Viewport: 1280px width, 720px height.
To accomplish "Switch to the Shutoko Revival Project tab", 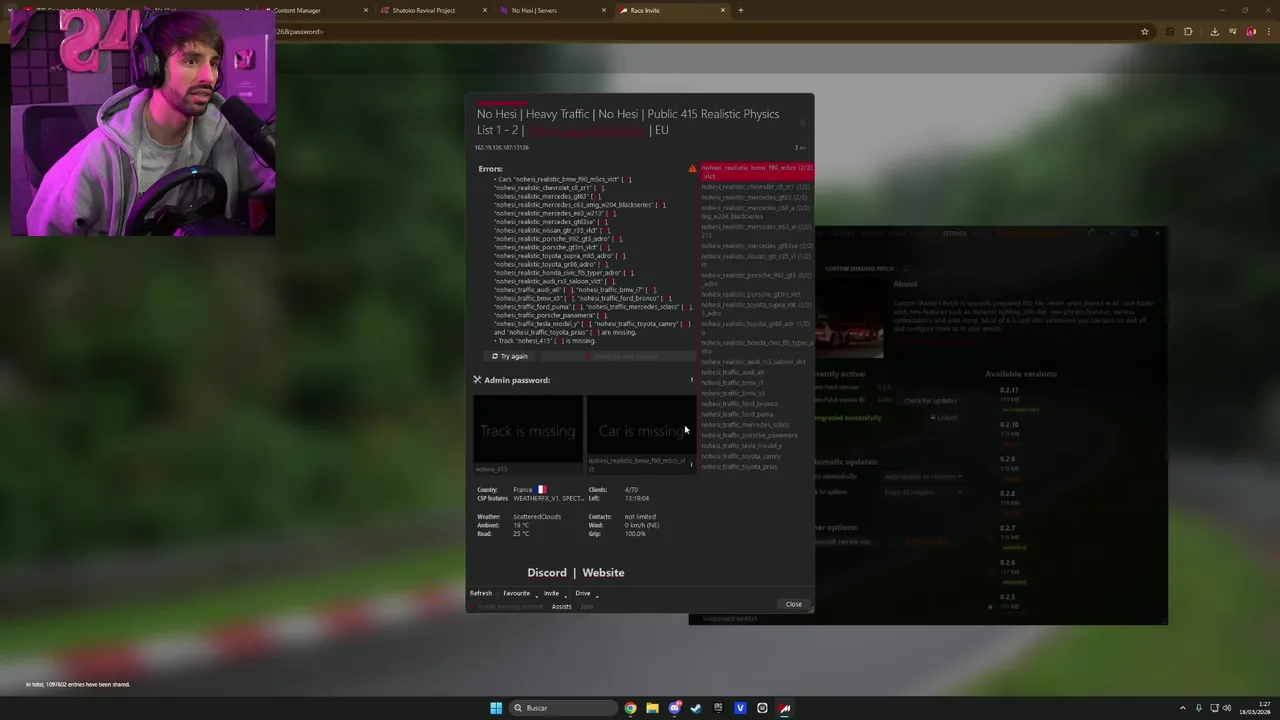I will [x=432, y=10].
